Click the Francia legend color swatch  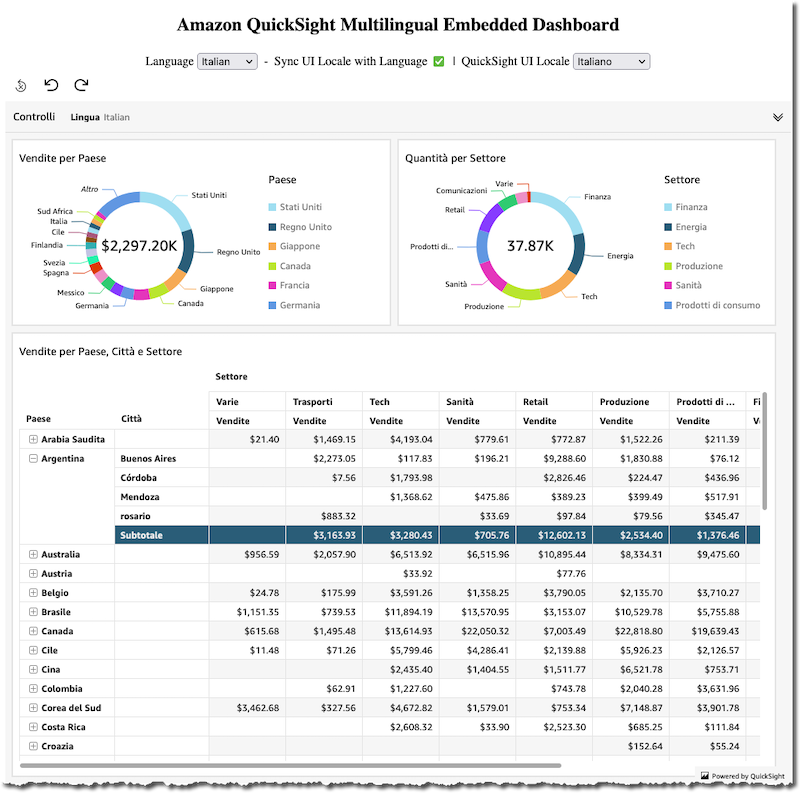pyautogui.click(x=272, y=286)
